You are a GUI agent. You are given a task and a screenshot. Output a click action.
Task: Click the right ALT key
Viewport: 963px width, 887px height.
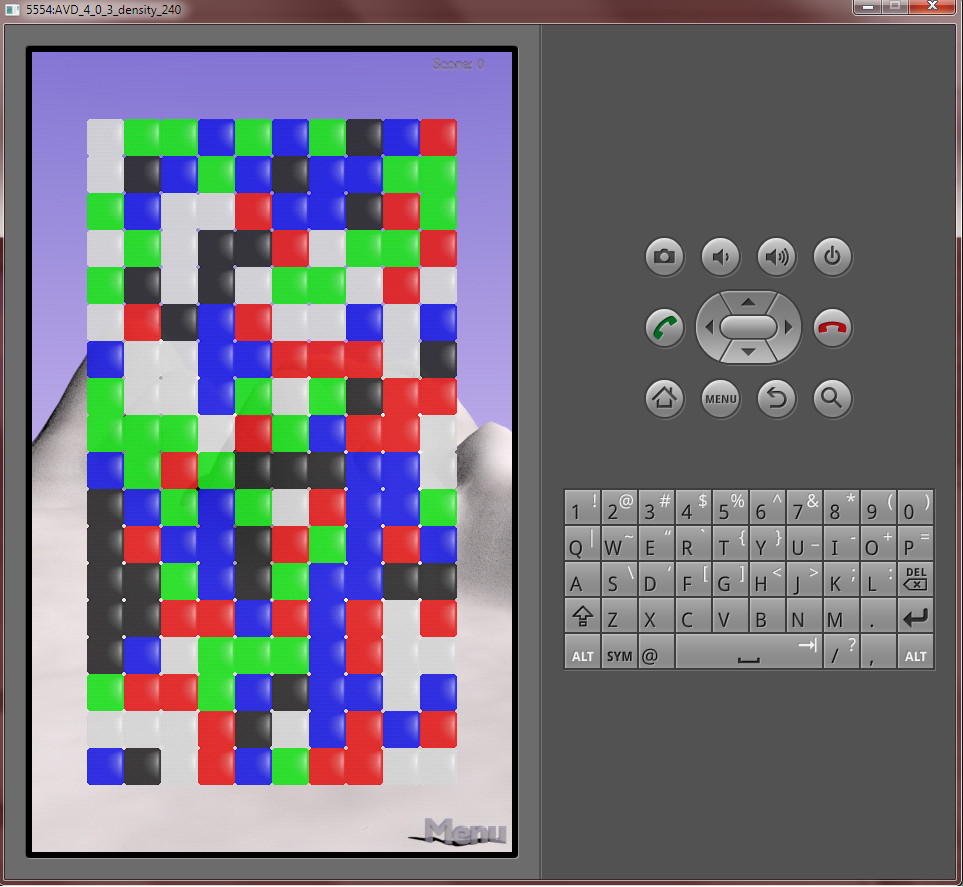click(x=915, y=652)
